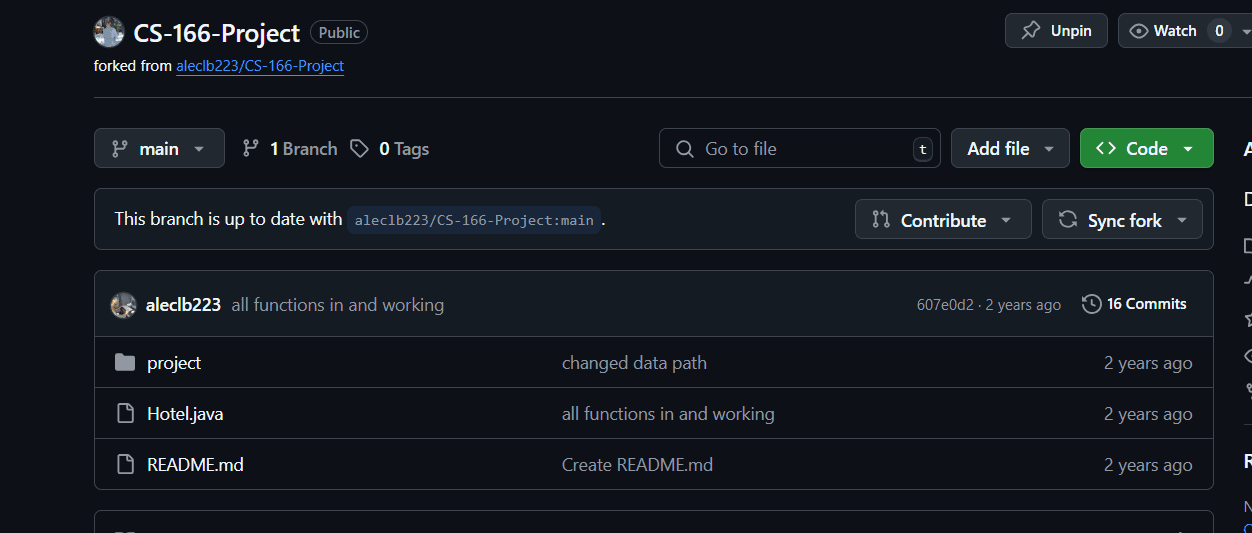
Task: Click the Public visibility badge
Action: [x=339, y=33]
